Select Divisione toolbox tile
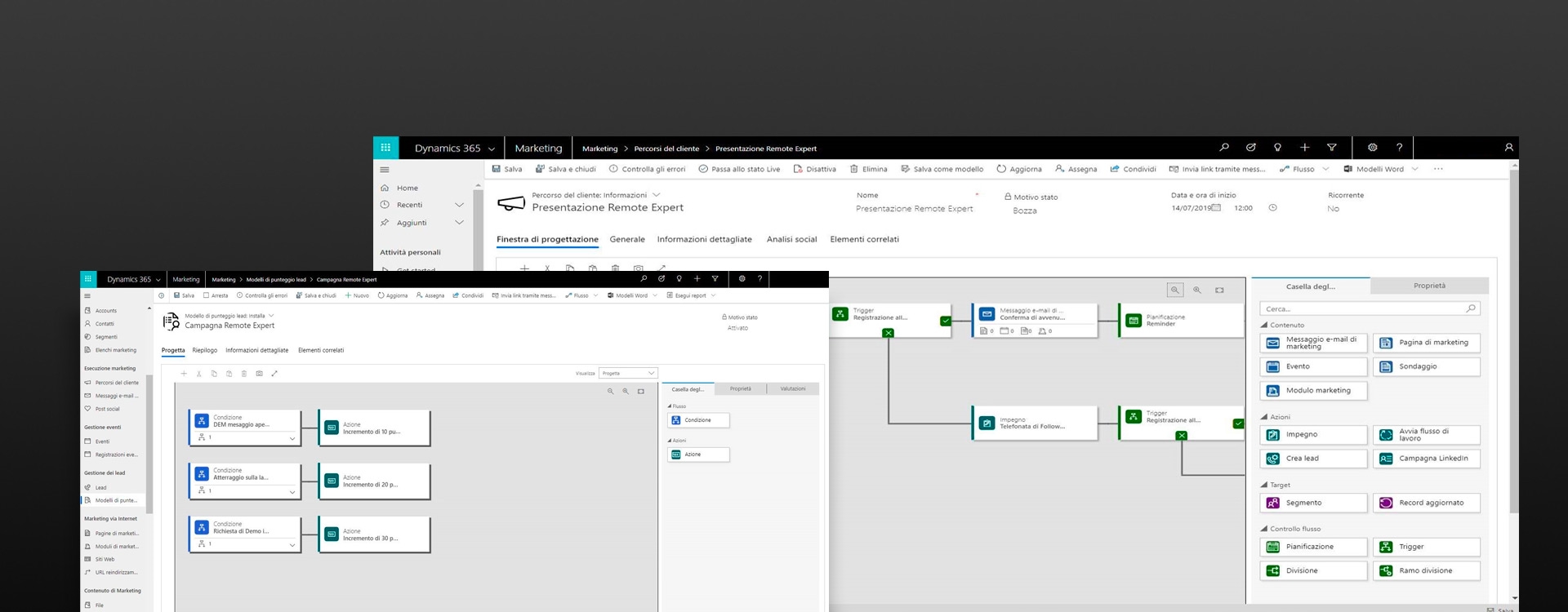The image size is (1568, 612). tap(1313, 570)
